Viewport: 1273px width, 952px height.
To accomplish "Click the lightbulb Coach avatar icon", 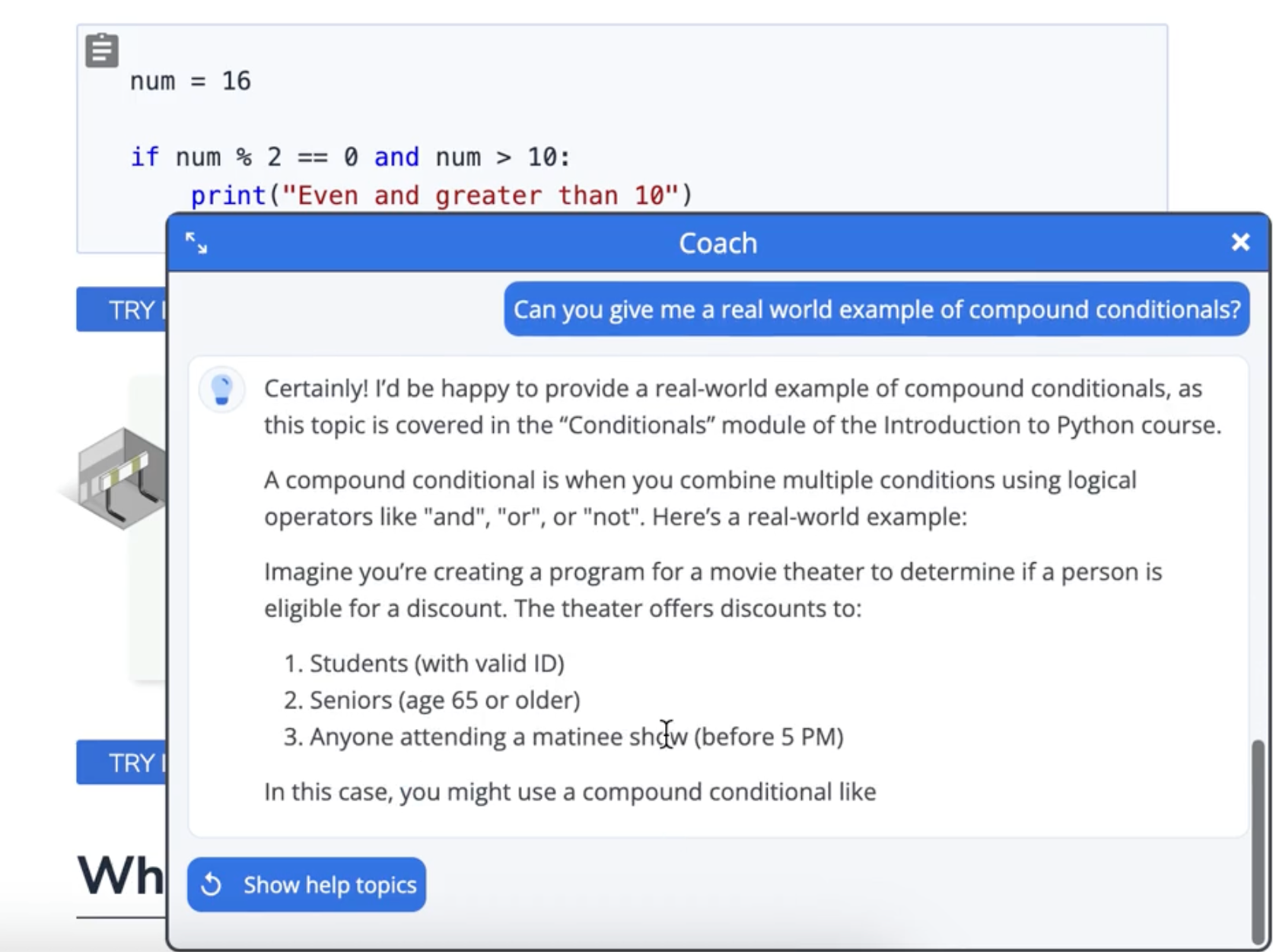I will 221,389.
